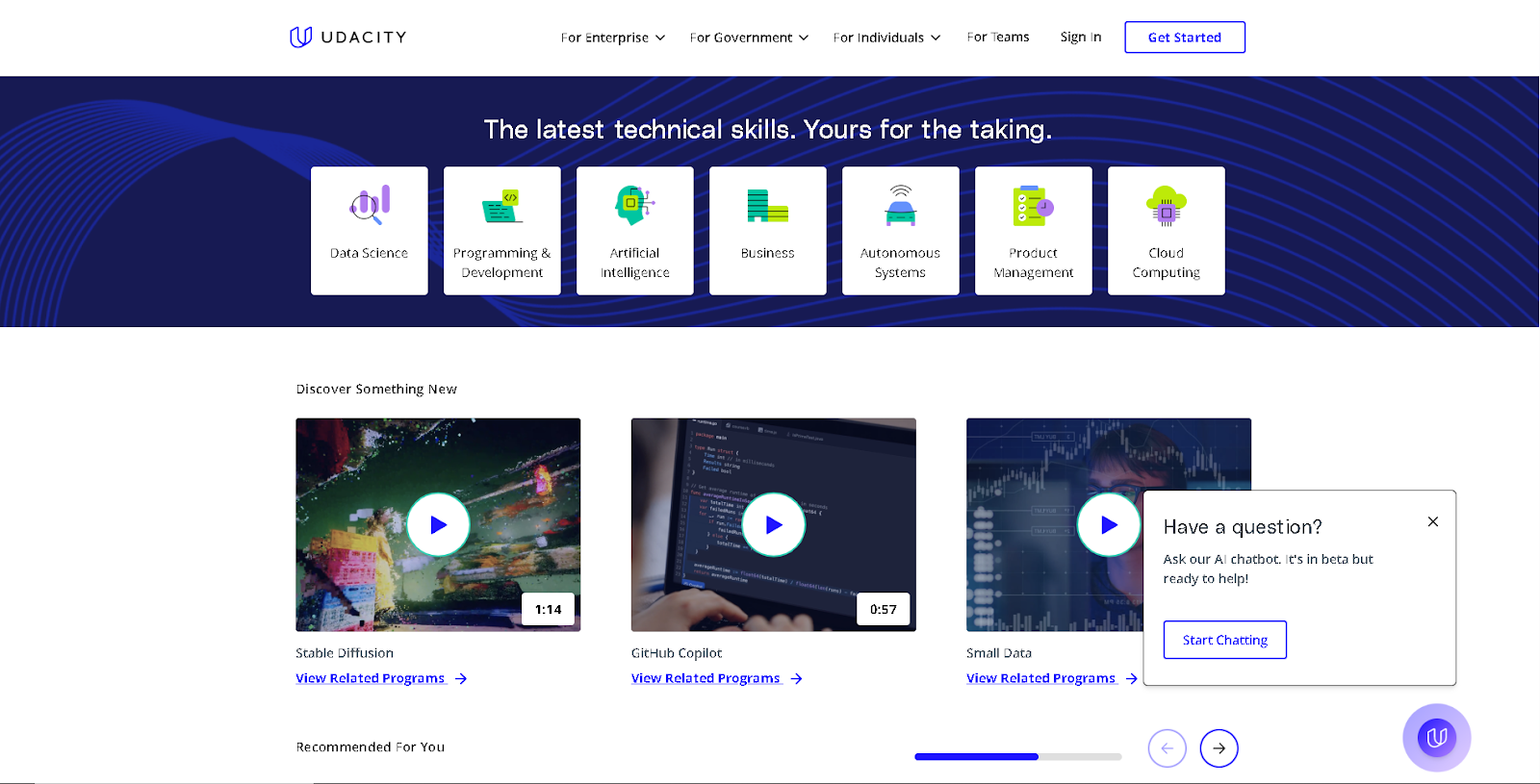Expand the For Enterprise menu
This screenshot has width=1540, height=784.
point(613,38)
